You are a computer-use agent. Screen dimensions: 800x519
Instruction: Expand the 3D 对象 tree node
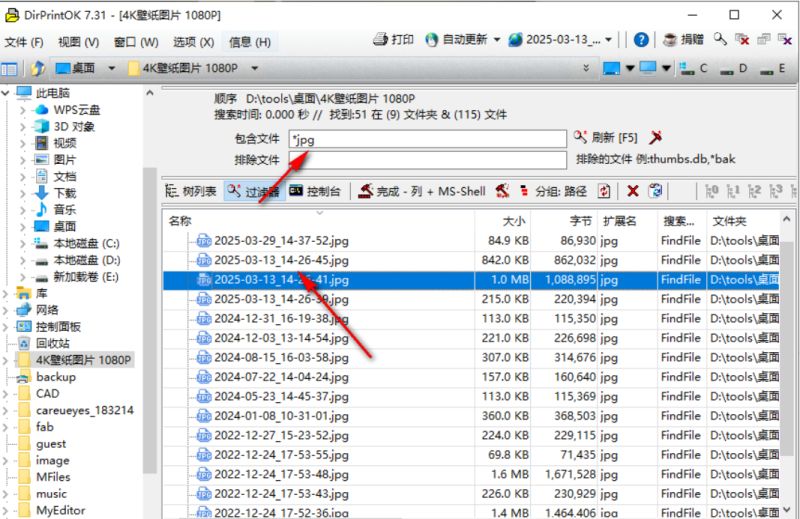22,127
